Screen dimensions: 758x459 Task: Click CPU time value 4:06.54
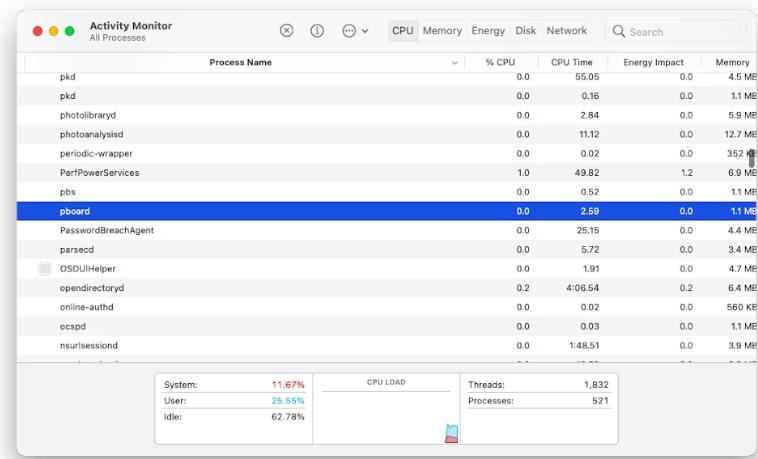click(x=583, y=288)
